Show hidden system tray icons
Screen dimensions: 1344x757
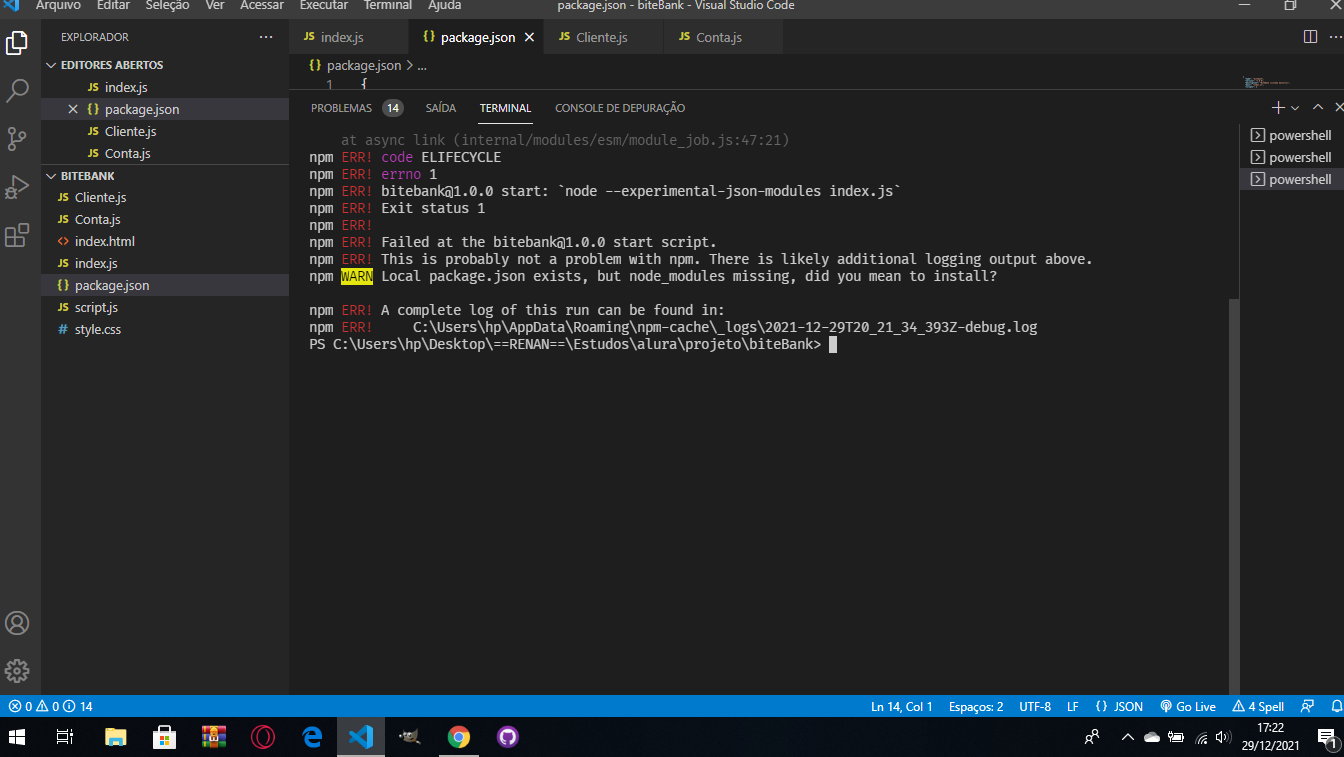click(1127, 737)
